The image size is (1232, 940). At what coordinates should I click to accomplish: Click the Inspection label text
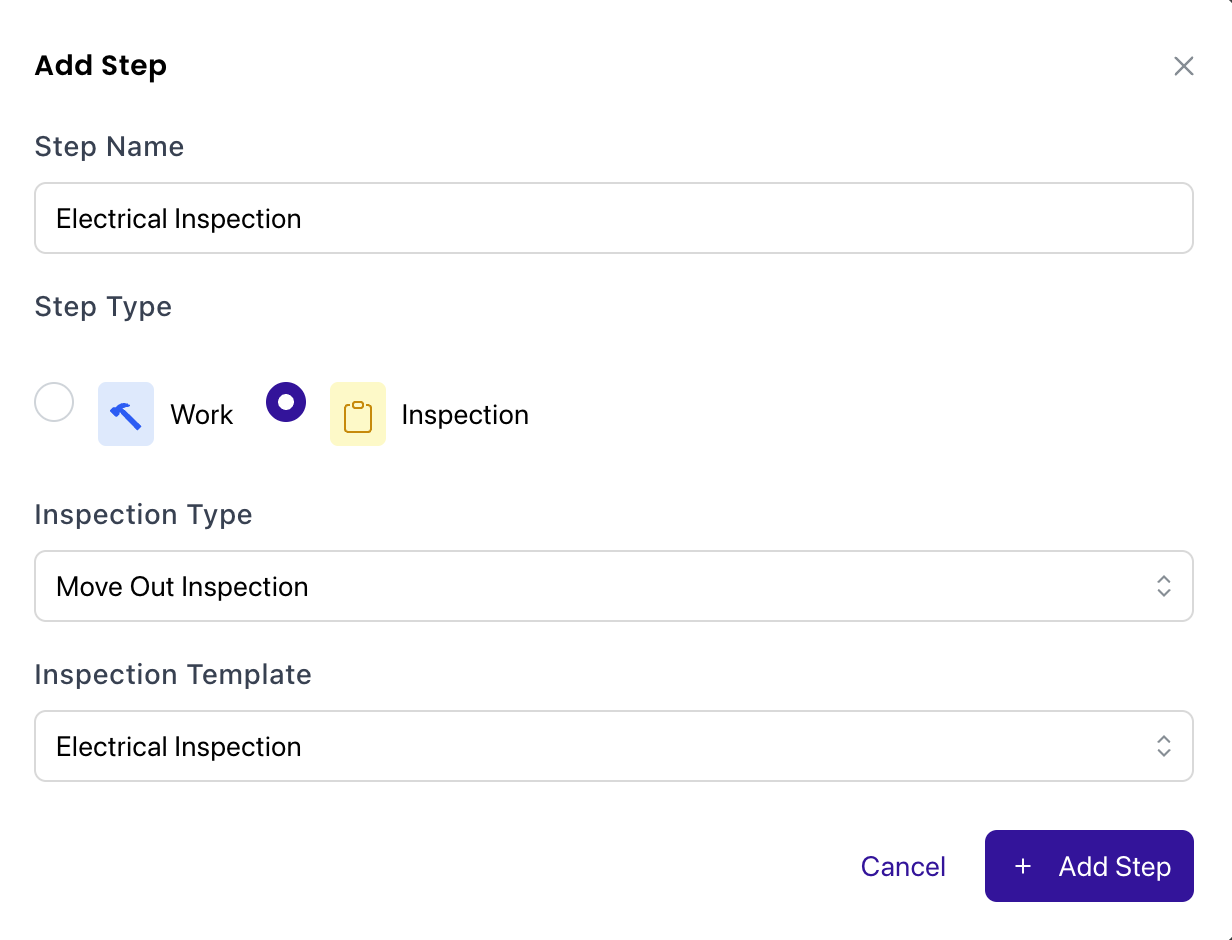tap(465, 415)
